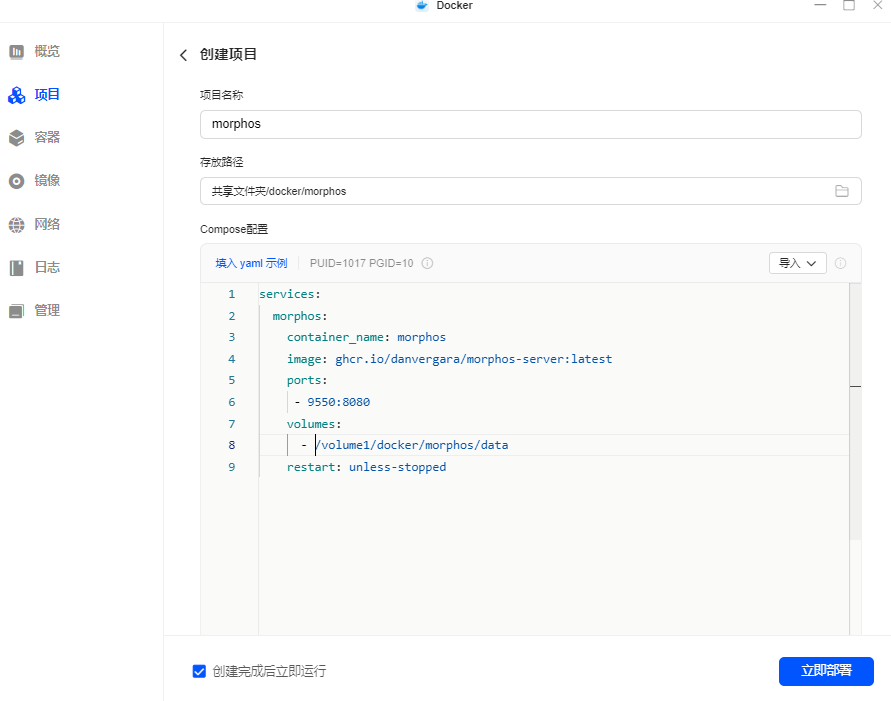This screenshot has height=701, width=891.
Task: Switch to the 容器 Containers section
Action: click(47, 138)
